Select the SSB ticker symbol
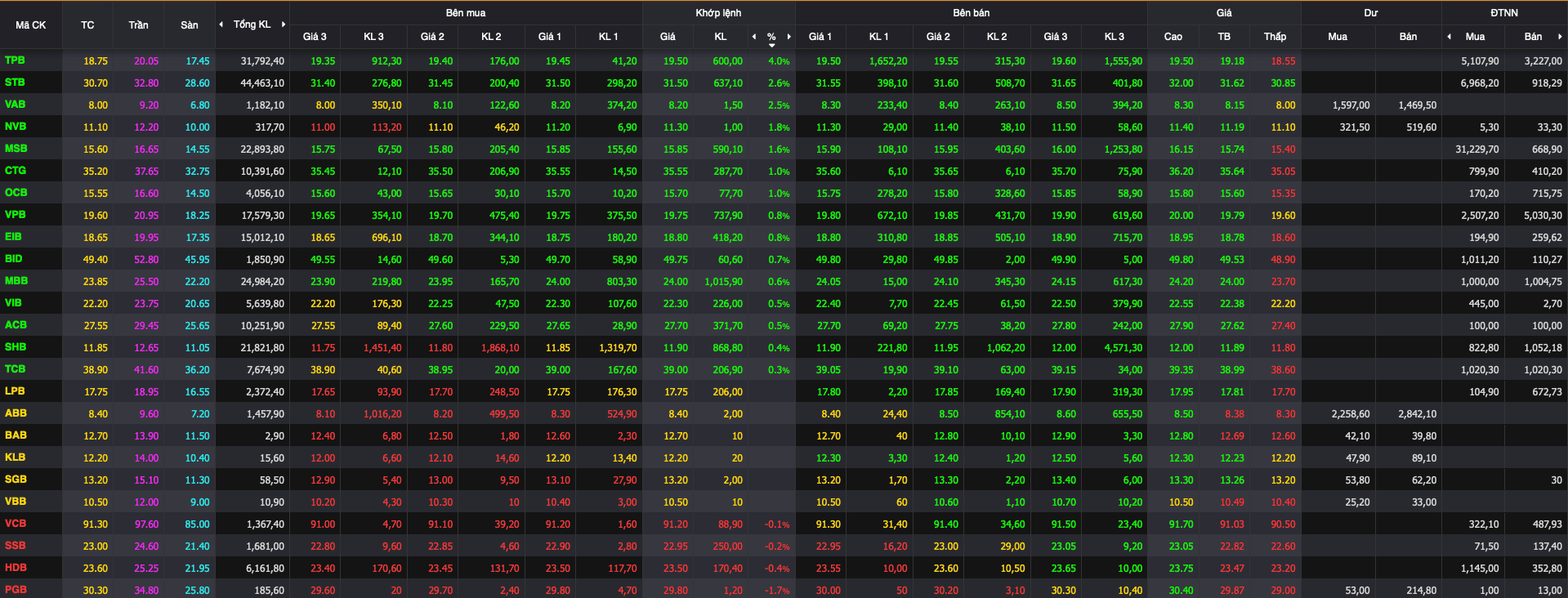Viewport: 1568px width, 598px height. click(15, 546)
